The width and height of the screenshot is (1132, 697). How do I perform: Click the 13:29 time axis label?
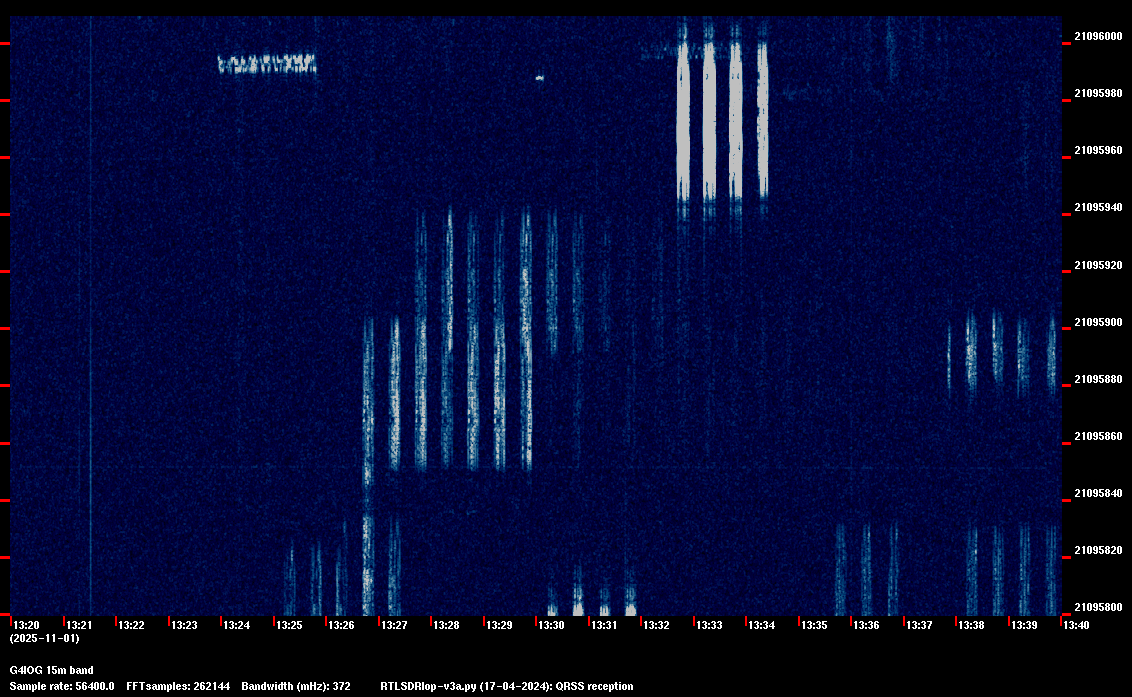click(500, 625)
